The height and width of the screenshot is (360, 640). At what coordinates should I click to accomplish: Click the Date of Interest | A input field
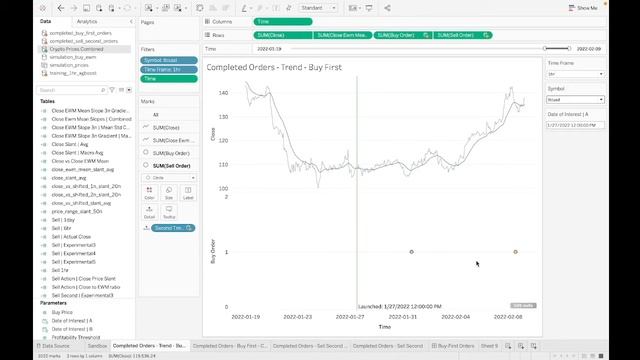click(575, 125)
